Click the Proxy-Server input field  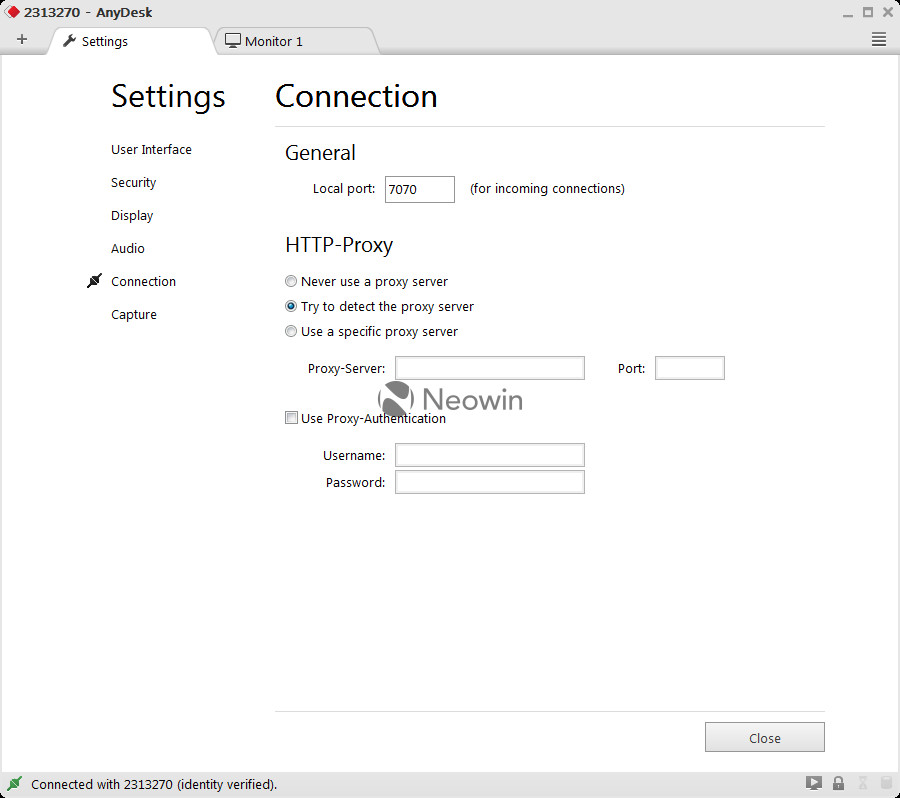(x=490, y=368)
